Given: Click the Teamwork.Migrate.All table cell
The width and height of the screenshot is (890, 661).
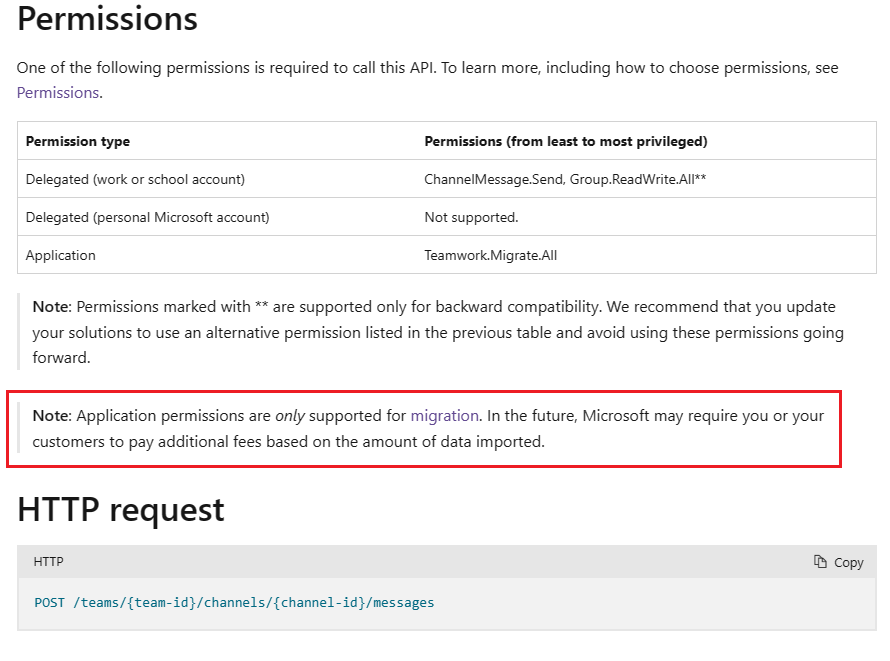Looking at the screenshot, I should (x=492, y=255).
